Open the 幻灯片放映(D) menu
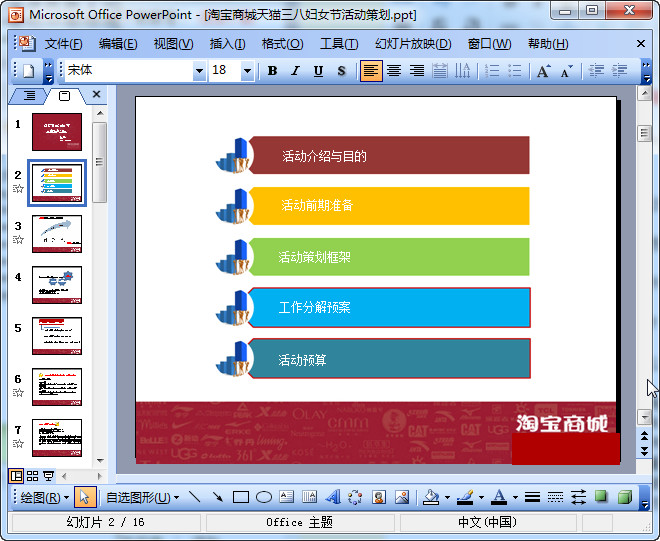This screenshot has width=660, height=541. 413,44
